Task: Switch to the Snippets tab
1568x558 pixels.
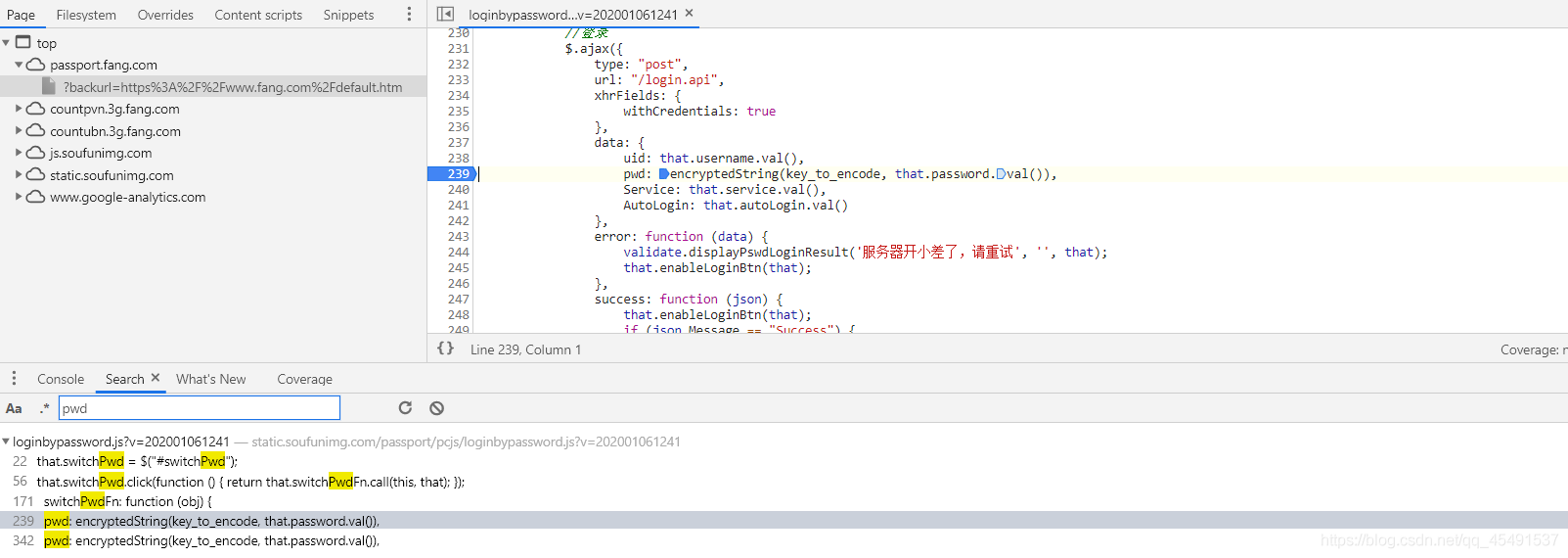Action: point(348,15)
